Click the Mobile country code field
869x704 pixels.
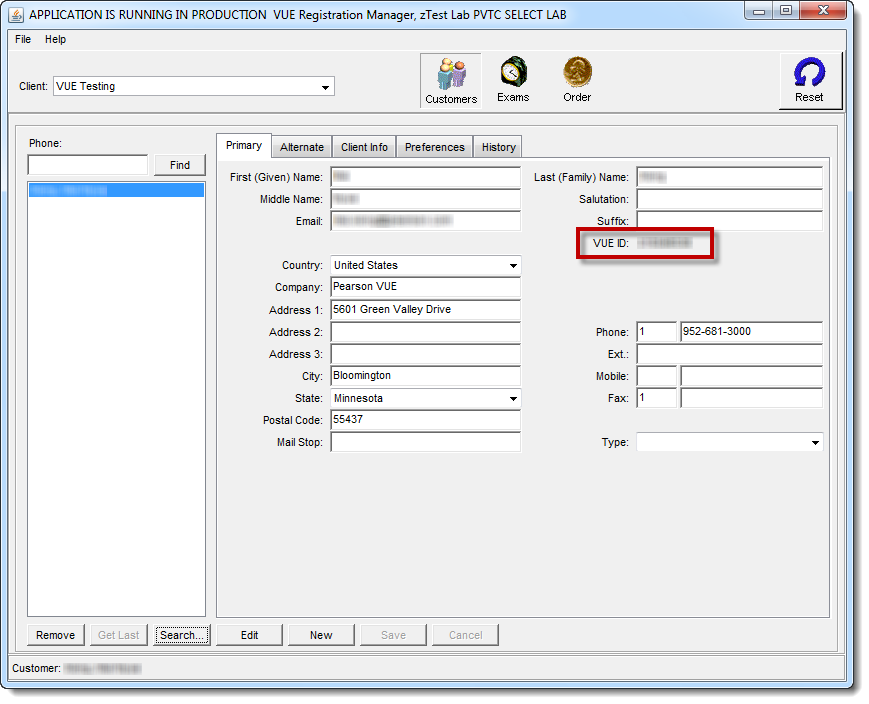tap(657, 376)
